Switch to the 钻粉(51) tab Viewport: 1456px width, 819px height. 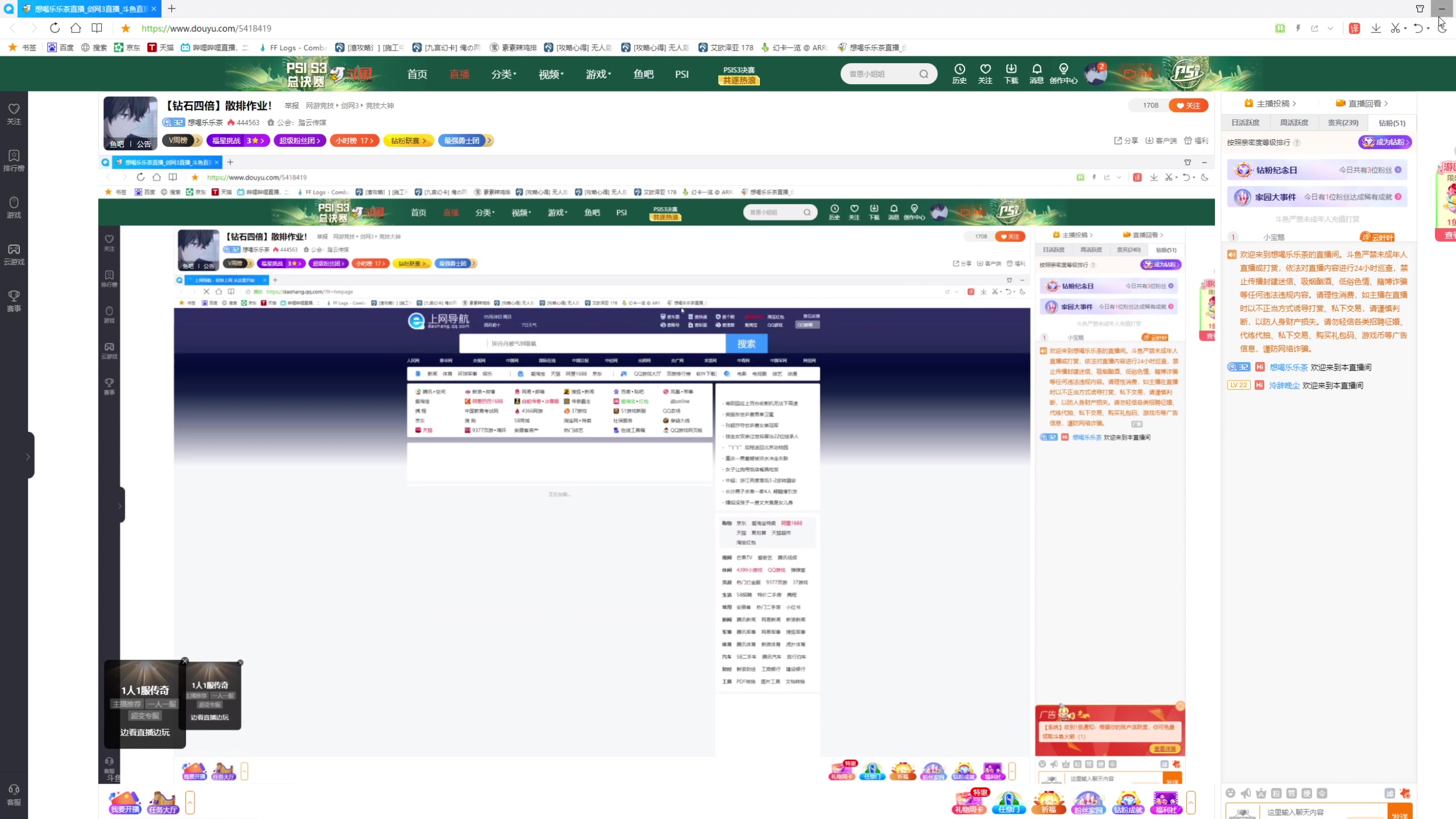coord(1392,123)
